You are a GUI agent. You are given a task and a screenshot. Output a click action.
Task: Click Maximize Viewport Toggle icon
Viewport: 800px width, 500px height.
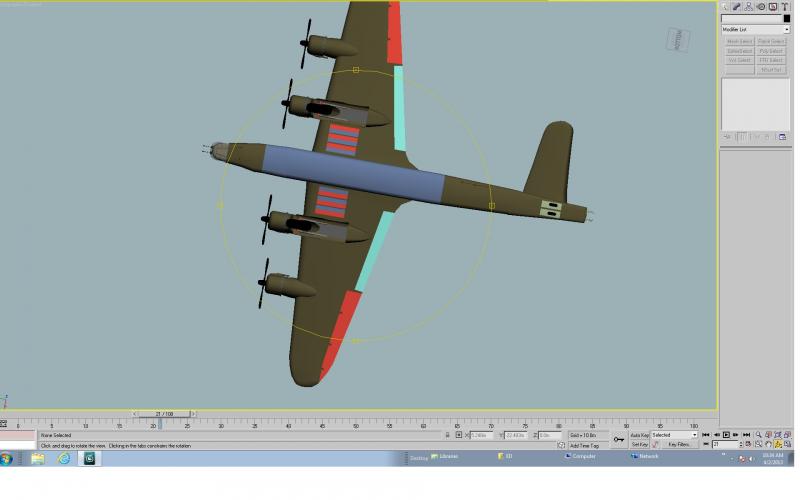click(788, 444)
